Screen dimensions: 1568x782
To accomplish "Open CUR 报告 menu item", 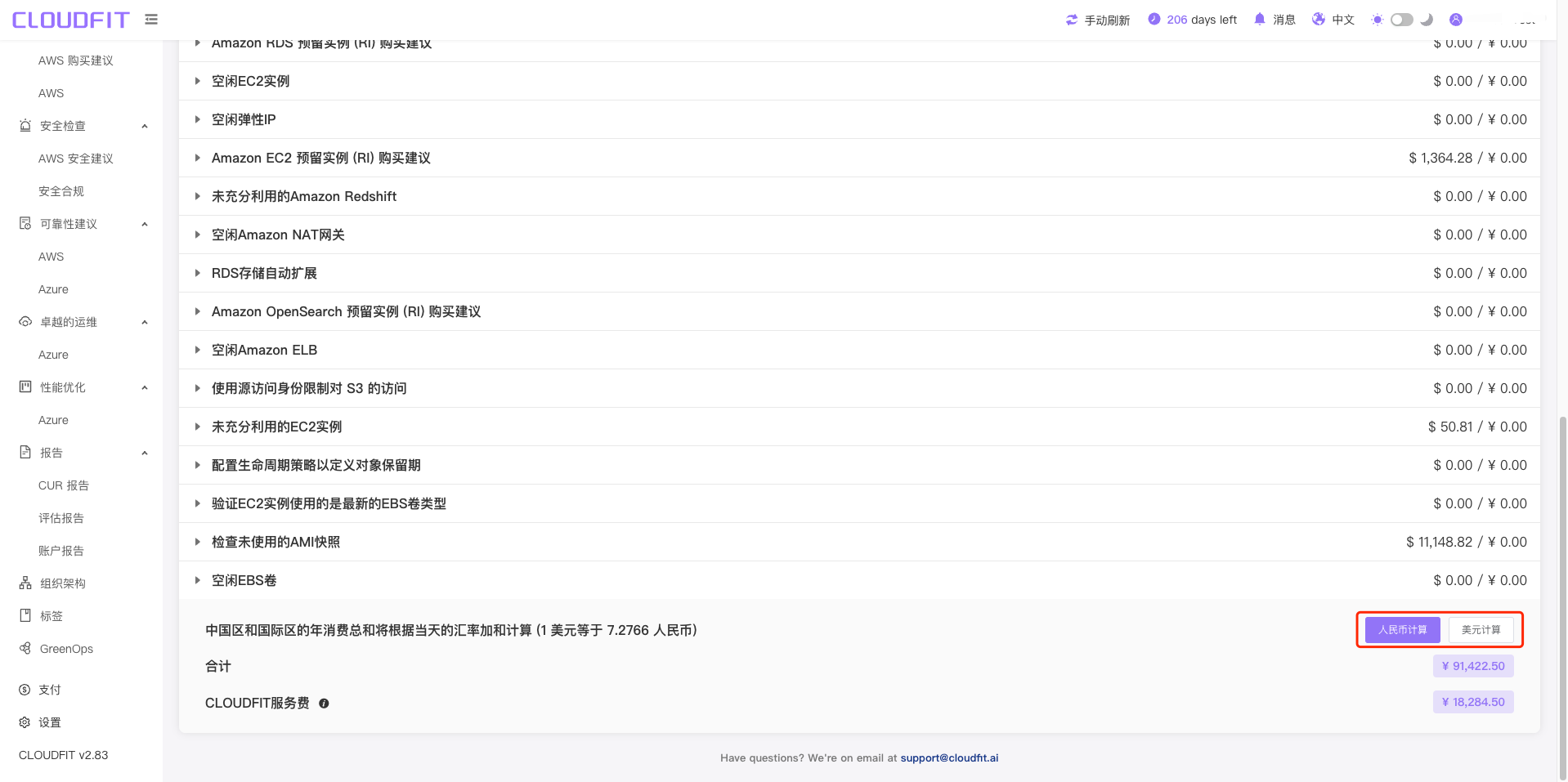I will 64,485.
